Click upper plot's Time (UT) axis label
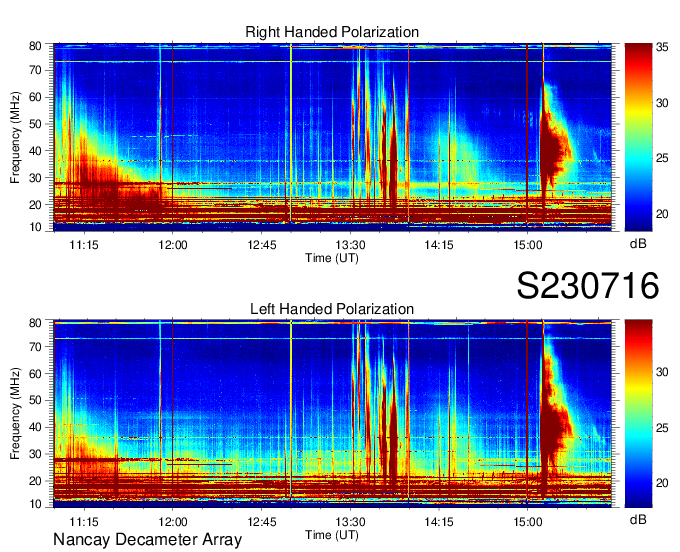Viewport: 680px width, 552px height. click(x=332, y=258)
